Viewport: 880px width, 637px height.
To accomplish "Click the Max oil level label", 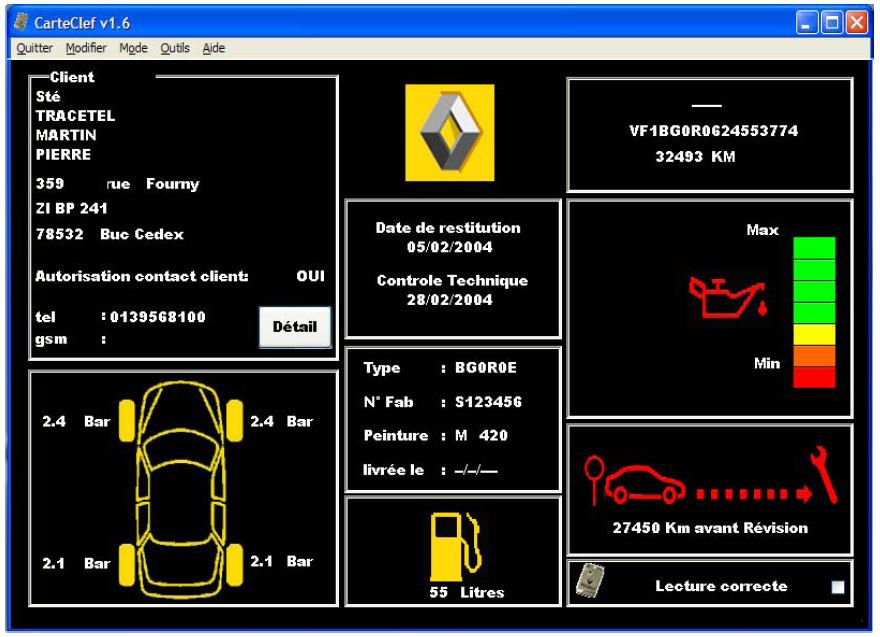I will click(762, 230).
